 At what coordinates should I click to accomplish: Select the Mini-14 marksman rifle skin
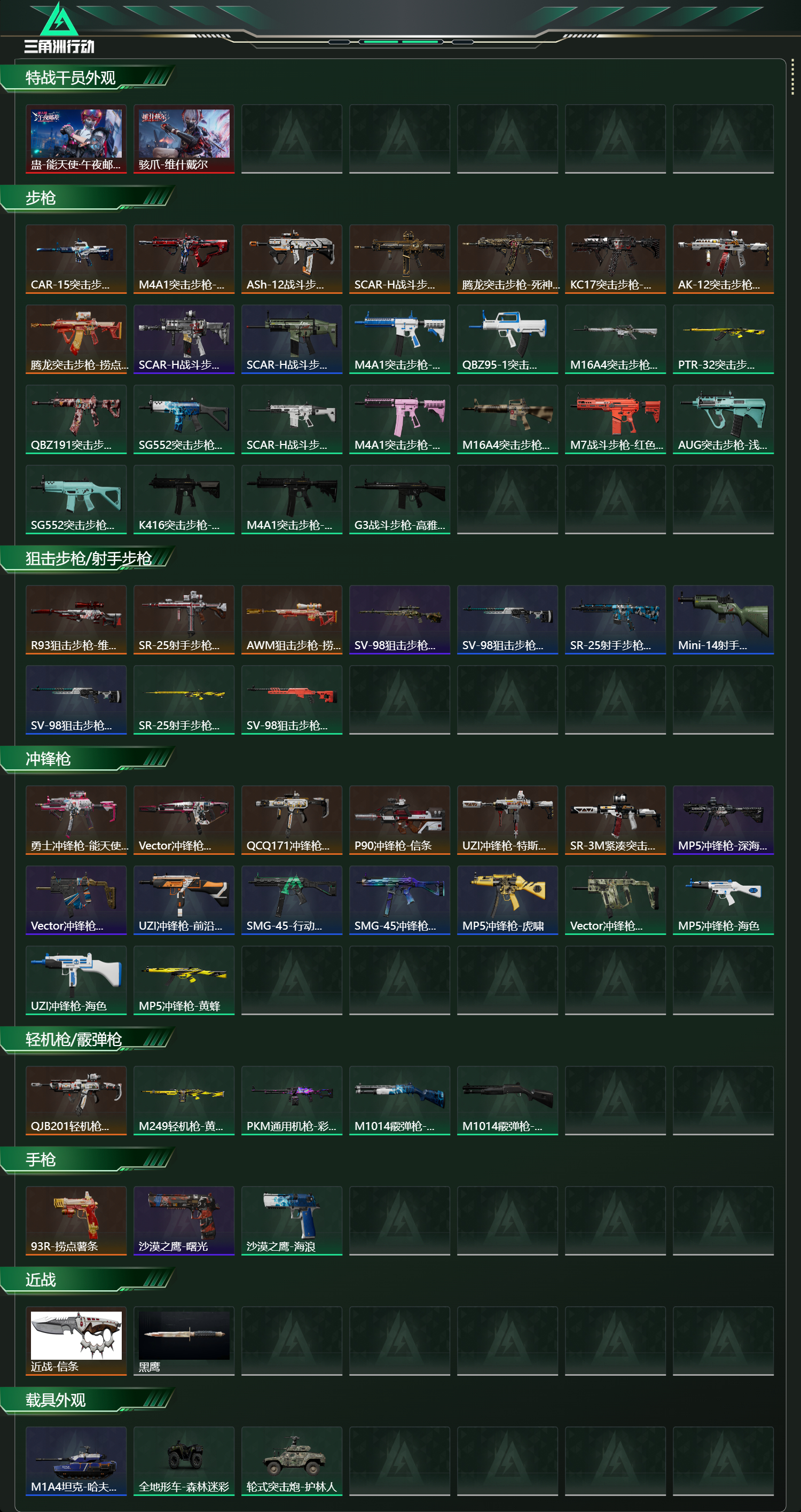pos(723,619)
